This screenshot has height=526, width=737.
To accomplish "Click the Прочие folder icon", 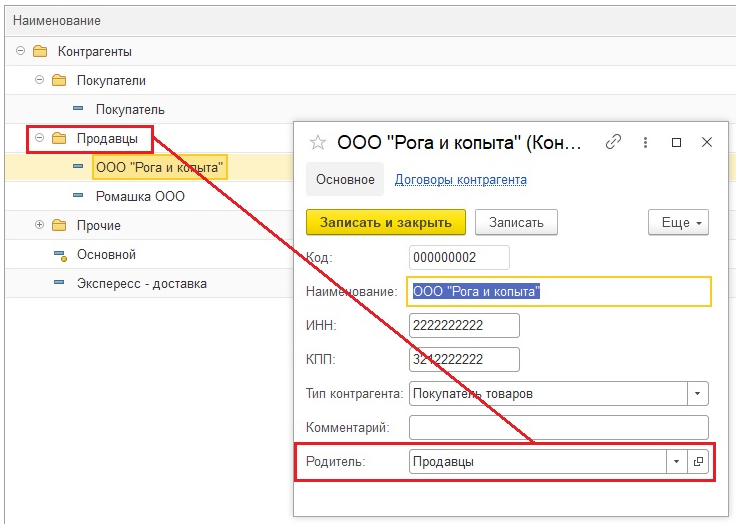I will pos(59,225).
